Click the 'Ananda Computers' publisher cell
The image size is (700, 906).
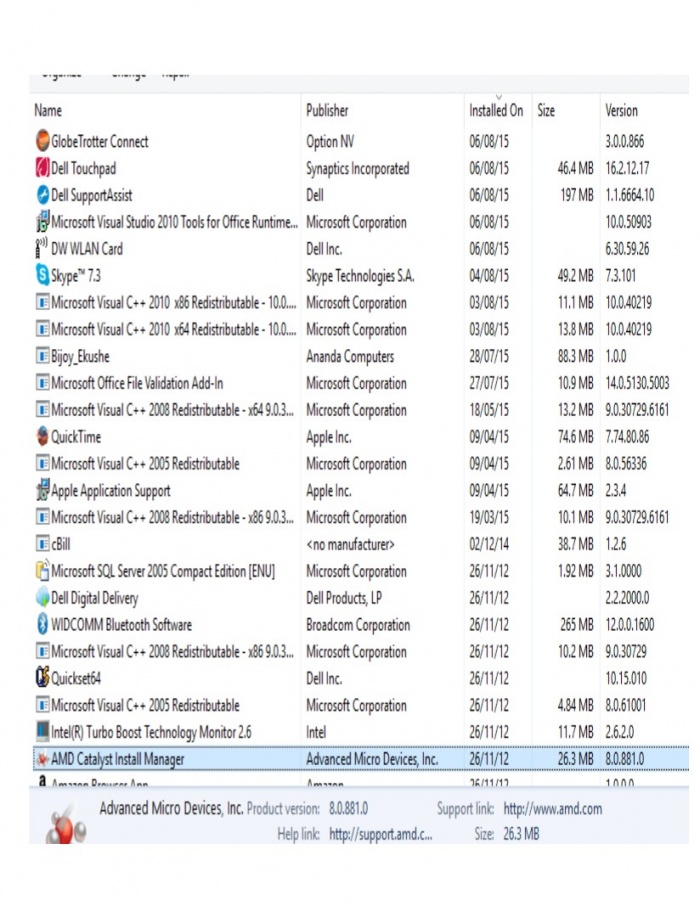(x=350, y=357)
